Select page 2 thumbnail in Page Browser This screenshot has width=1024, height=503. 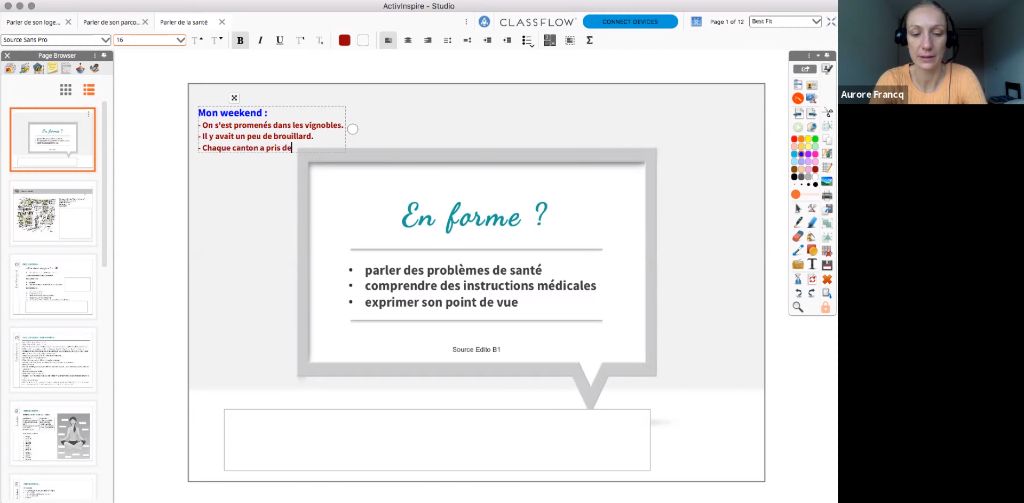point(53,214)
